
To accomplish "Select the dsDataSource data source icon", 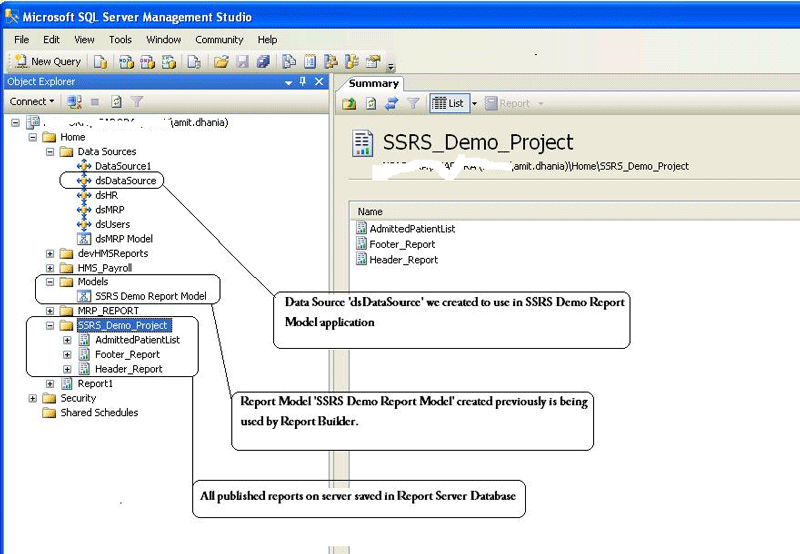I will pos(84,181).
